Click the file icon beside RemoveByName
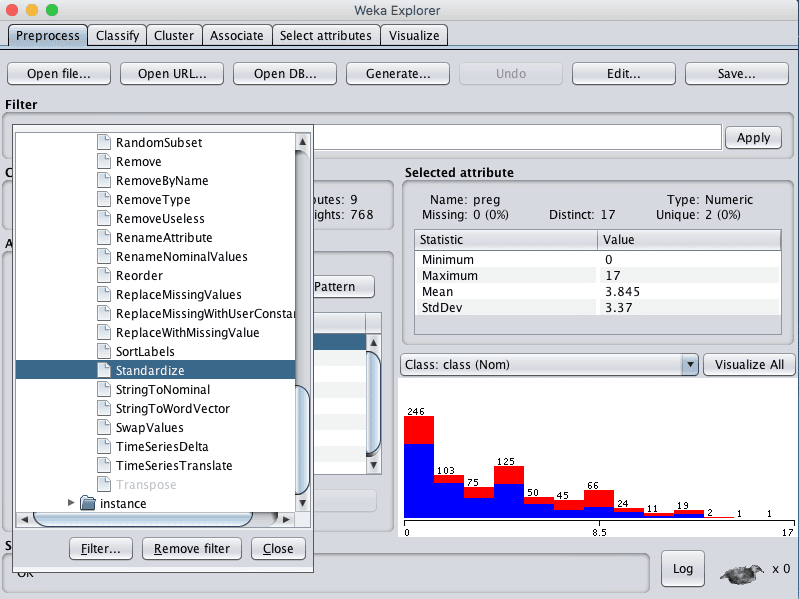Image resolution: width=799 pixels, height=599 pixels. (104, 180)
